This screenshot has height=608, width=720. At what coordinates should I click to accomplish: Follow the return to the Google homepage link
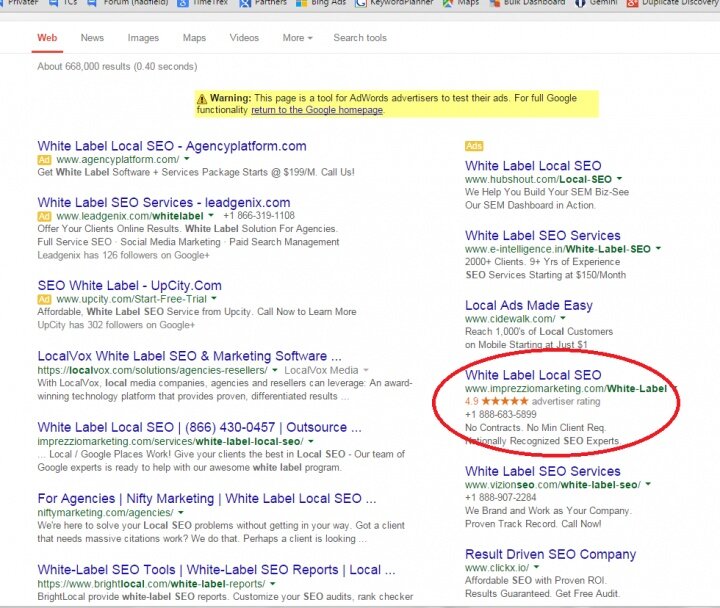click(317, 110)
